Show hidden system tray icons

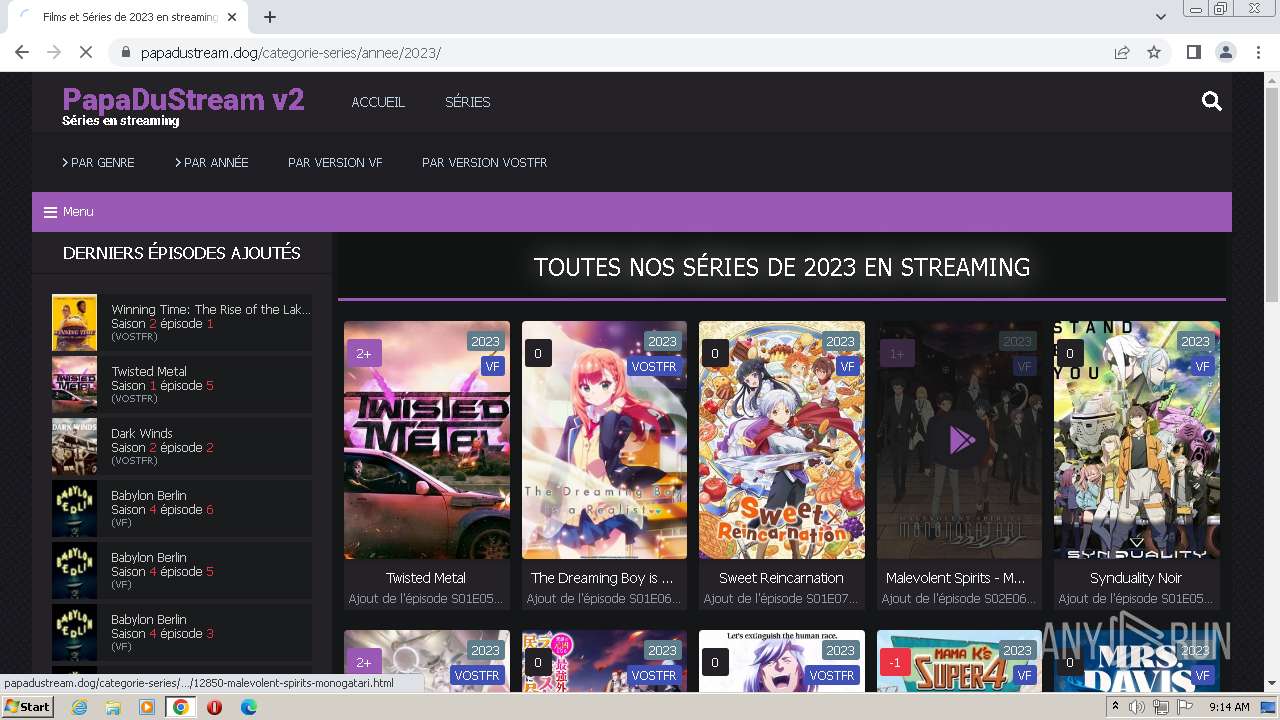(1115, 707)
